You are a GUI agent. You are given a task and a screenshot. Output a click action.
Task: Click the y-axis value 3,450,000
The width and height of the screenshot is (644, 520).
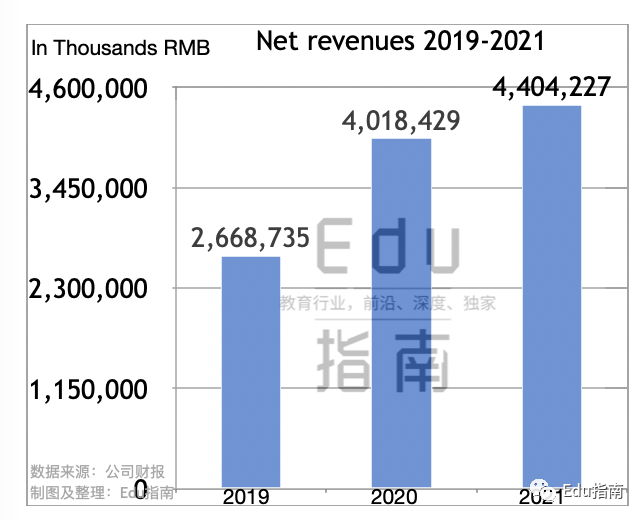coord(88,189)
